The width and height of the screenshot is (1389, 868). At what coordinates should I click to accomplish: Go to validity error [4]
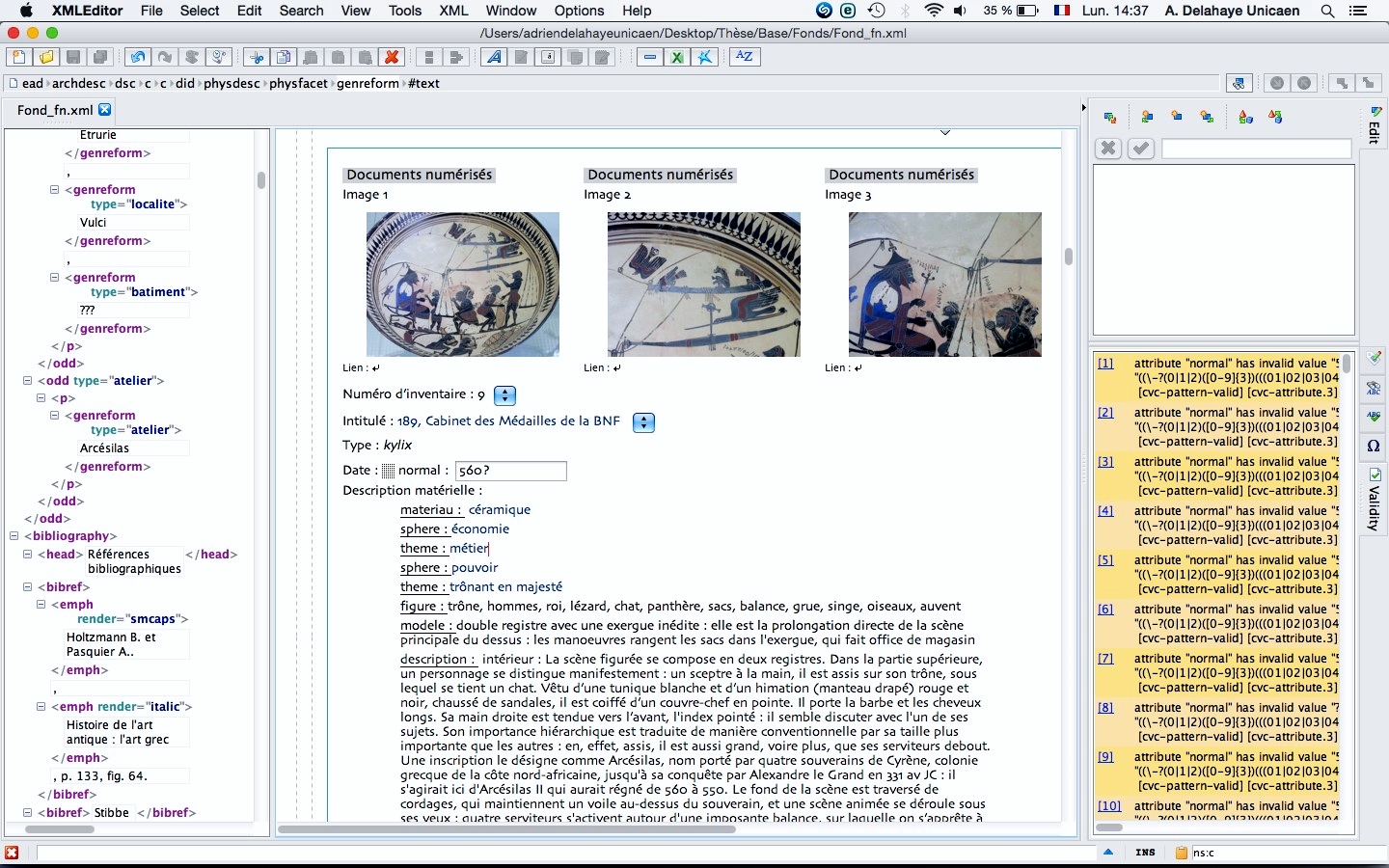click(1105, 511)
